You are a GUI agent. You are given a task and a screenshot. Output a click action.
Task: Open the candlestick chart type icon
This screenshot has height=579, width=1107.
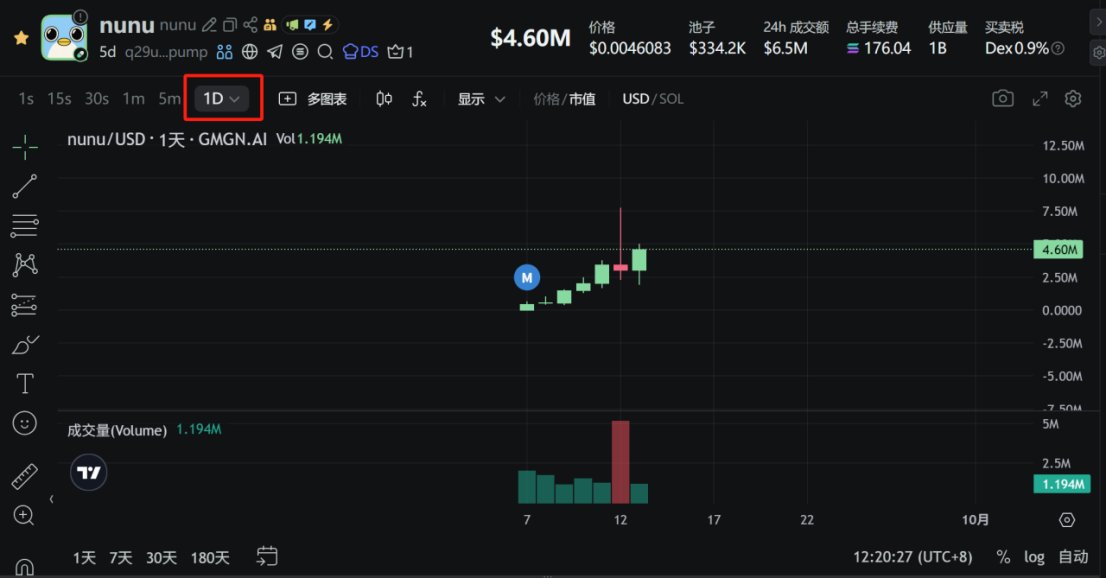click(384, 99)
